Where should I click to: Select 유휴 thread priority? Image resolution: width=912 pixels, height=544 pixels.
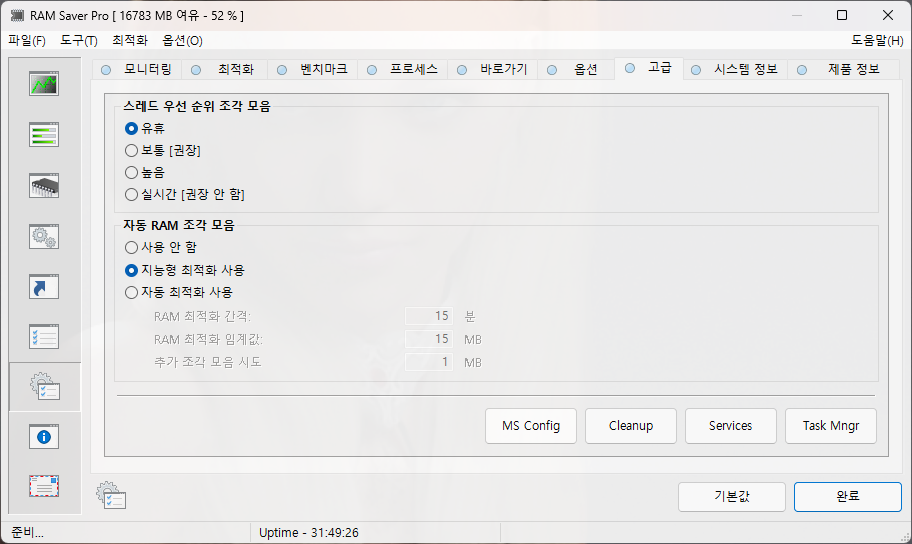click(x=145, y=129)
